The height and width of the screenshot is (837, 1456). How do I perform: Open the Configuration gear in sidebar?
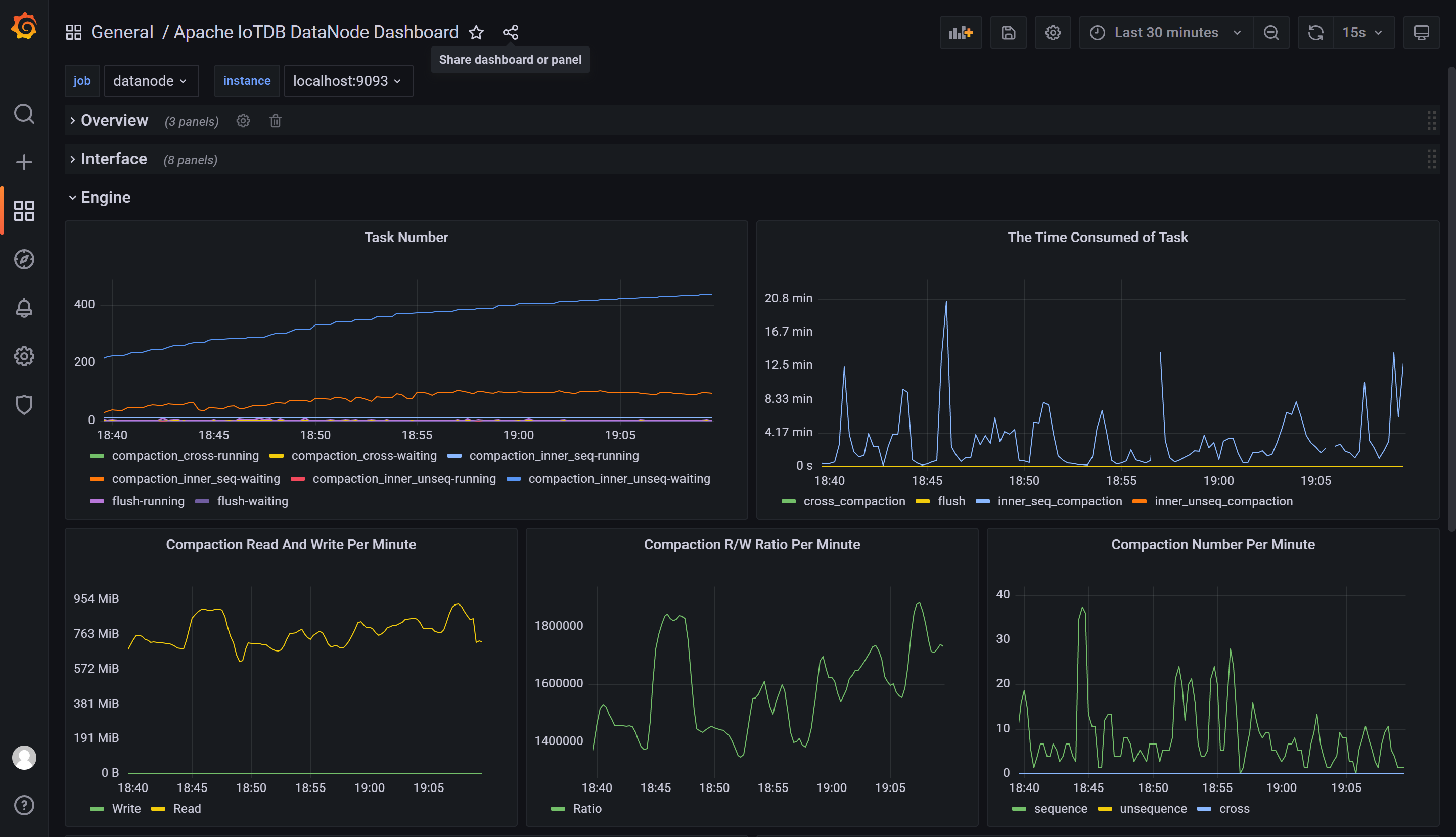point(24,356)
